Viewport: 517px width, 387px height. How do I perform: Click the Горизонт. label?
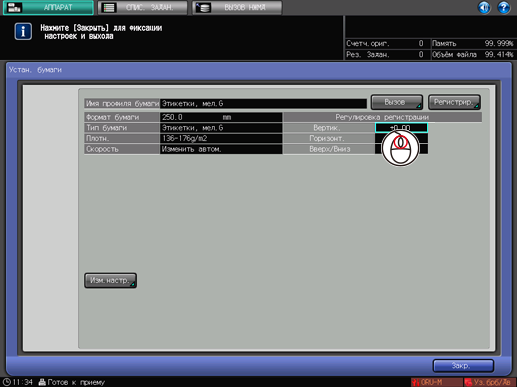click(329, 138)
